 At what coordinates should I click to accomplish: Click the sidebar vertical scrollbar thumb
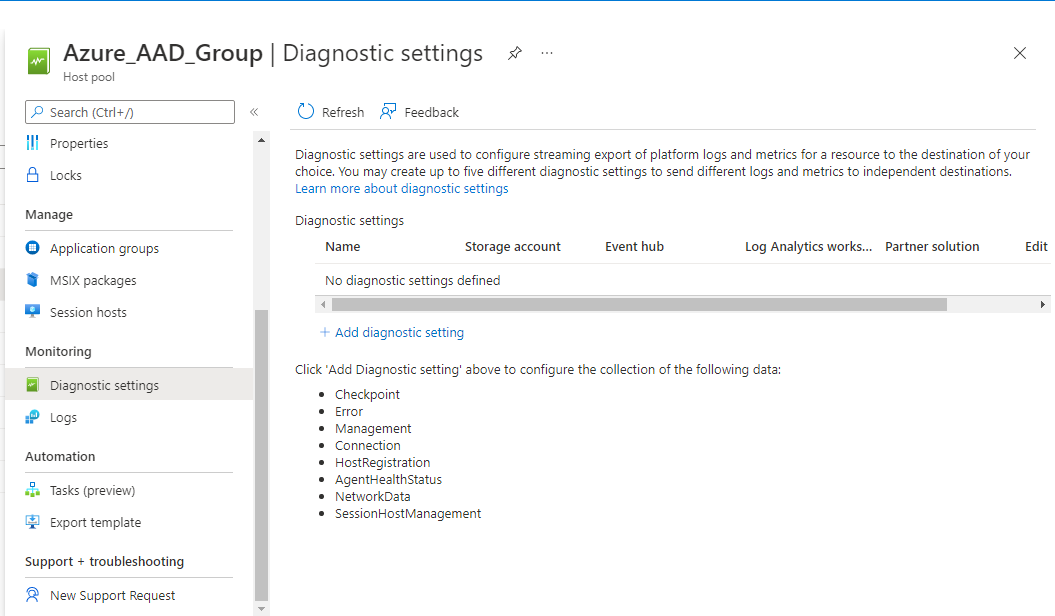pos(262,455)
